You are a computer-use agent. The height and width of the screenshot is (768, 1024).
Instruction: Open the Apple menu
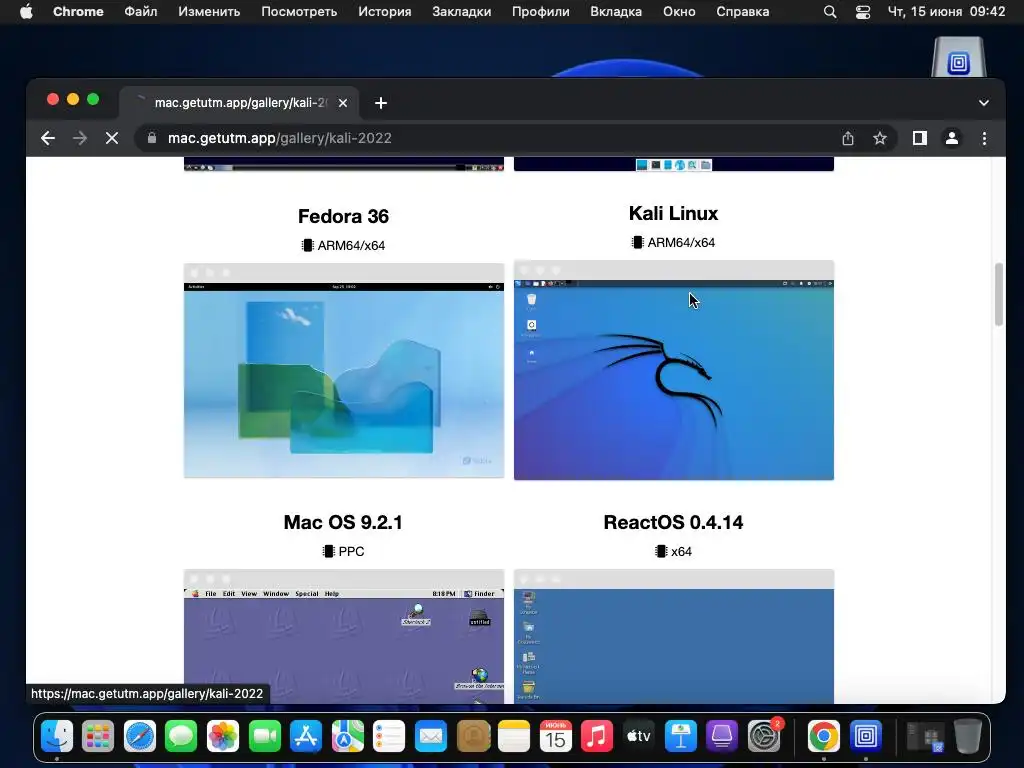coord(26,12)
